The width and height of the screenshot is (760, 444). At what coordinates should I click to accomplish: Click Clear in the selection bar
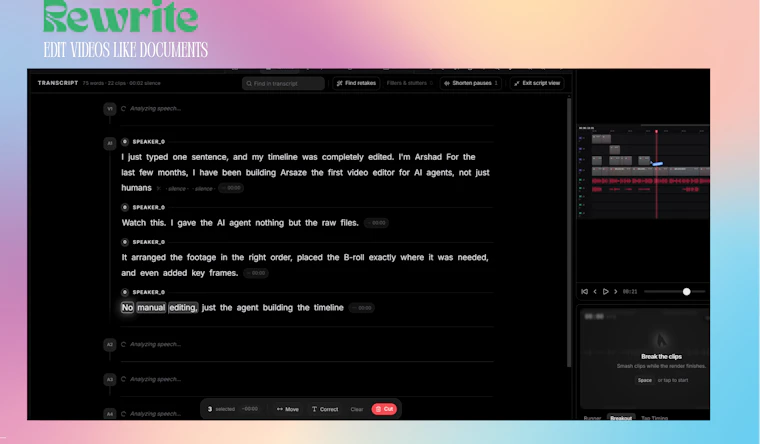pos(357,409)
